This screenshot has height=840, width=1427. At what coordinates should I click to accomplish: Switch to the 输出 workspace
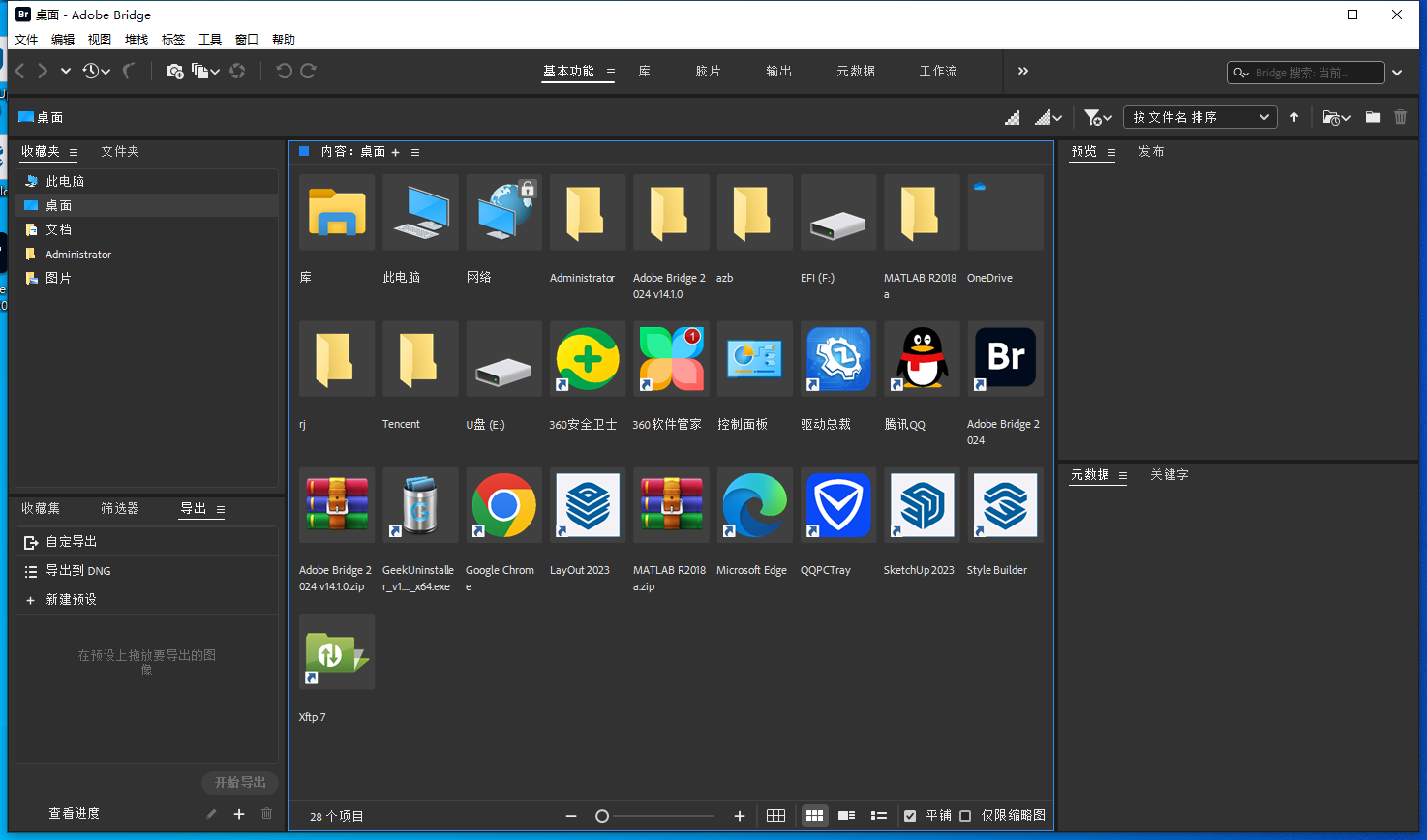[x=779, y=71]
